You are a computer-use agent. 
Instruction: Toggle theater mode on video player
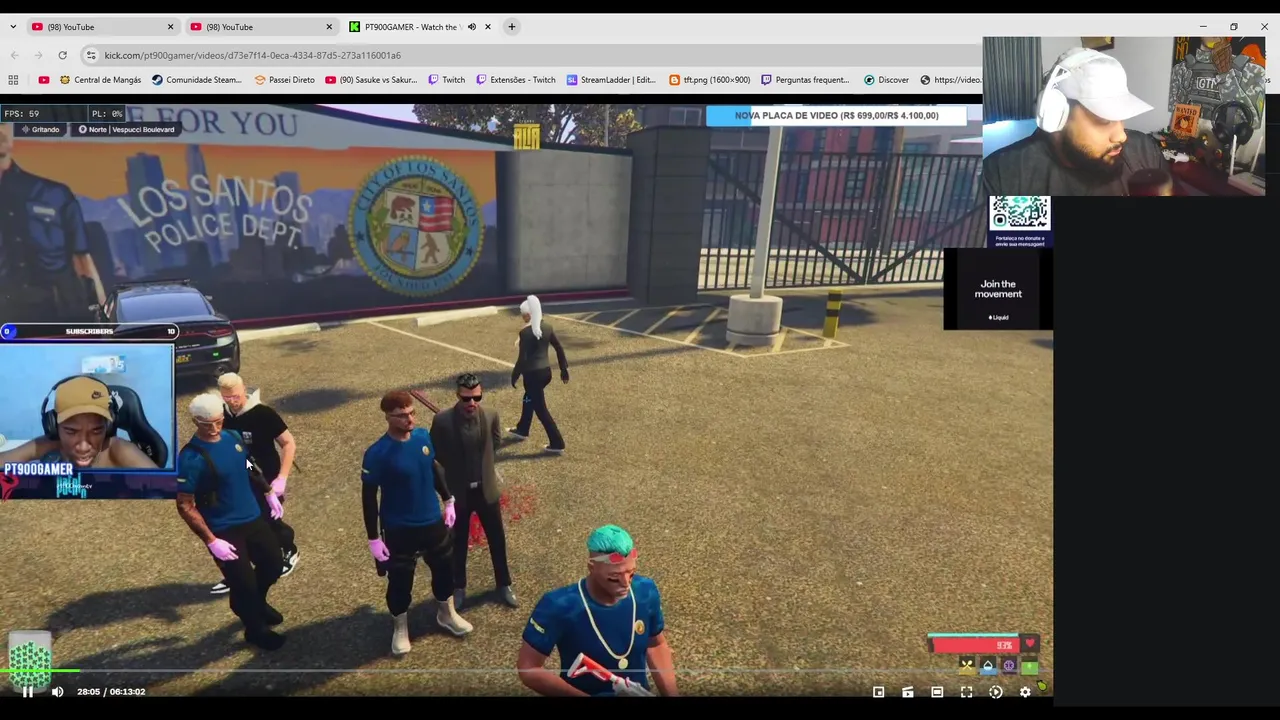pyautogui.click(x=937, y=692)
